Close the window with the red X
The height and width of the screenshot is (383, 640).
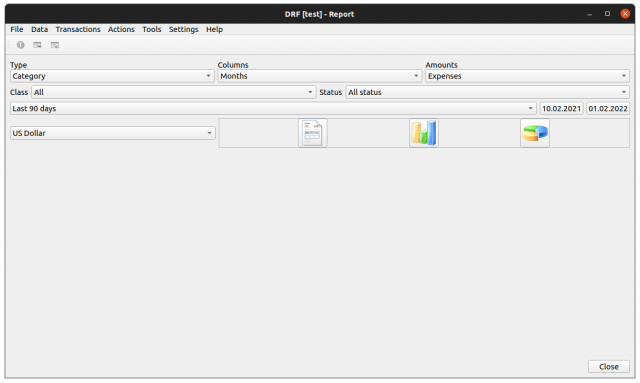pos(625,14)
